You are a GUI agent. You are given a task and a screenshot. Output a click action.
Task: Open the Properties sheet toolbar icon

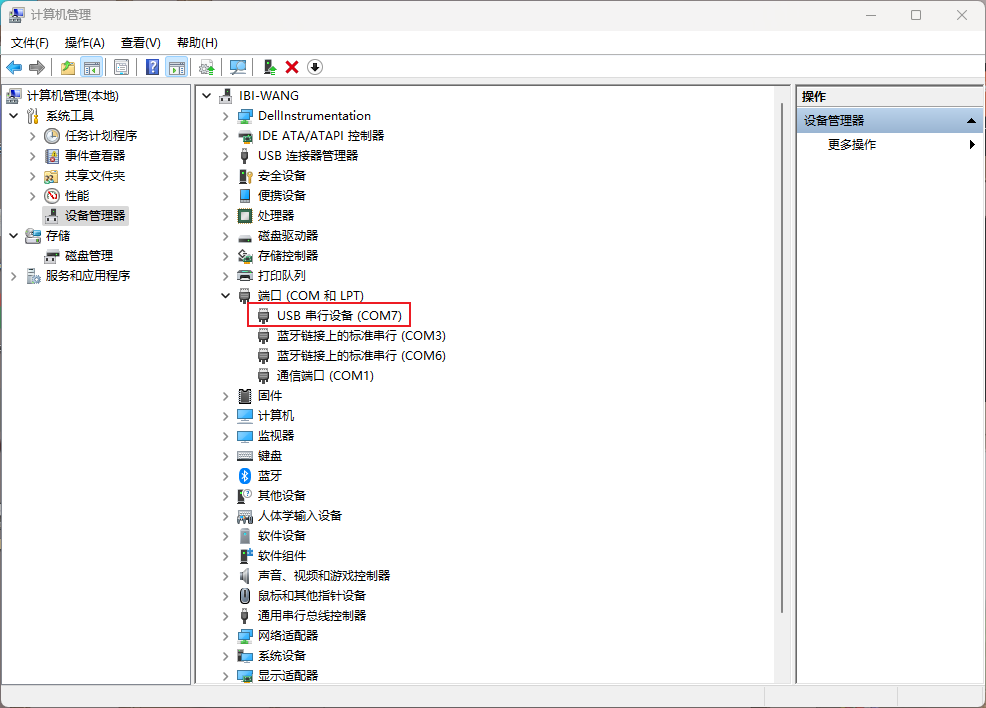tap(122, 67)
